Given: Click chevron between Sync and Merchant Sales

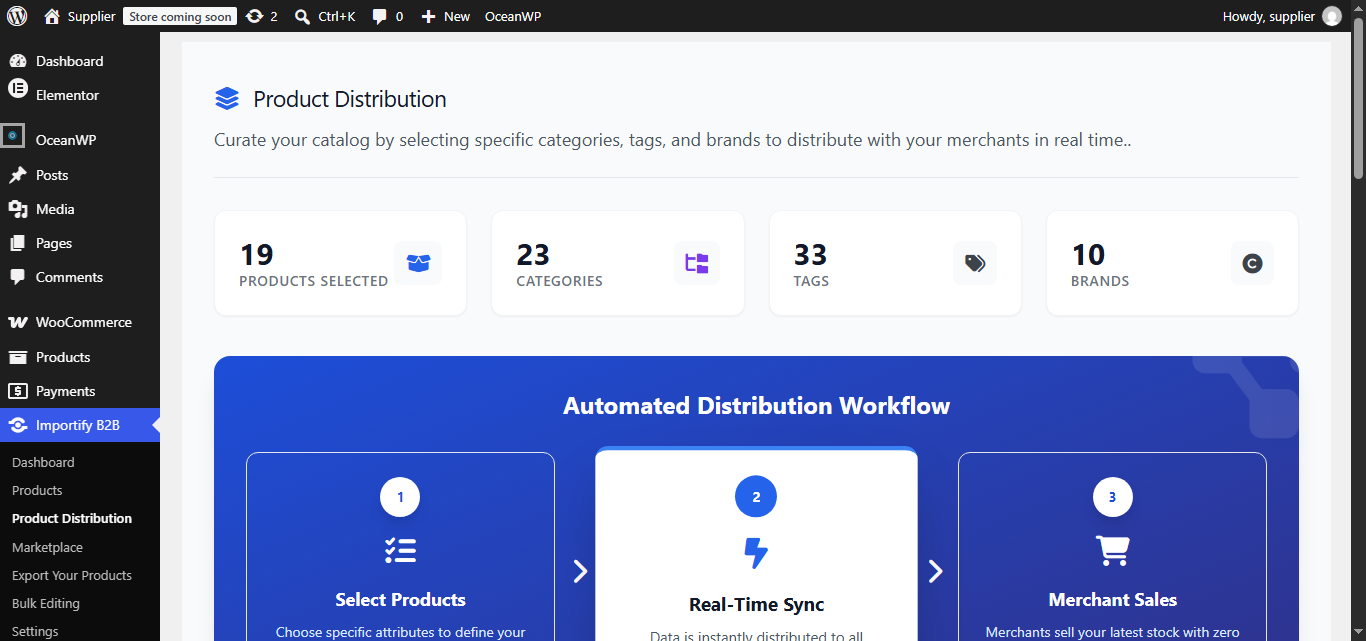Looking at the screenshot, I should pos(935,571).
